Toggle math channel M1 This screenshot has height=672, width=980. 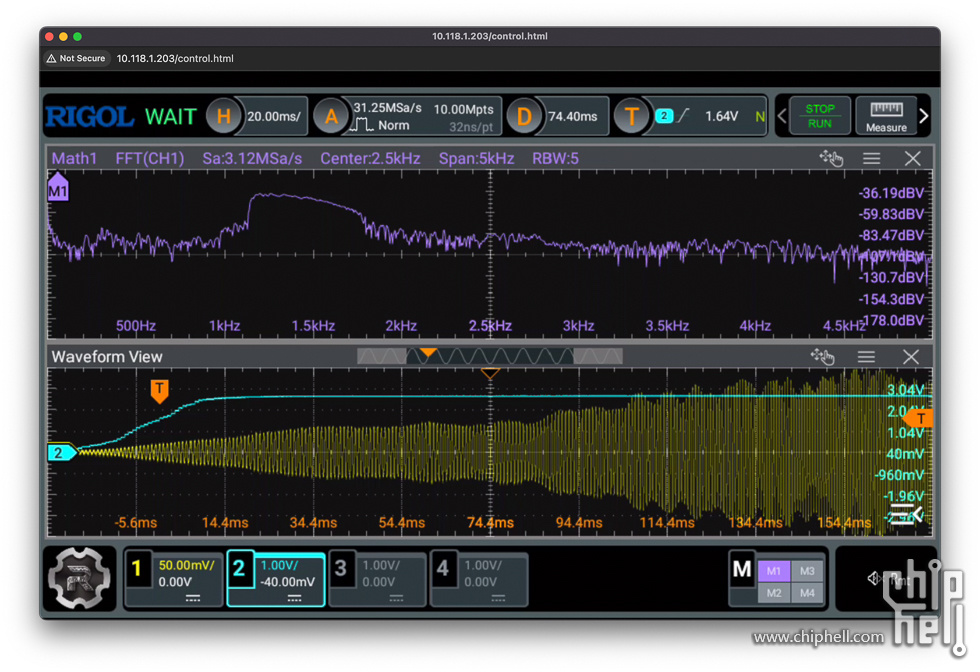tap(774, 571)
